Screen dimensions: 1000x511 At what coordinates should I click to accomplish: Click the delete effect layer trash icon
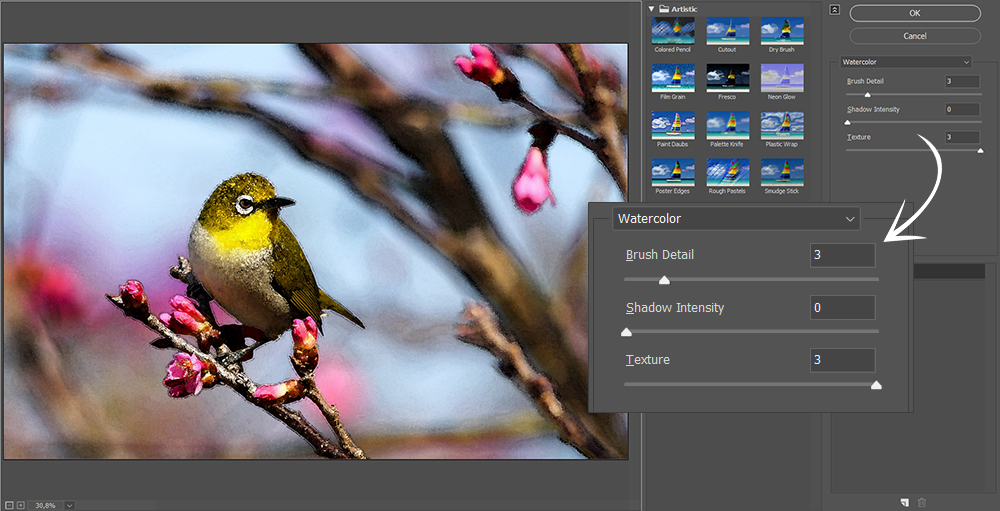(x=922, y=502)
